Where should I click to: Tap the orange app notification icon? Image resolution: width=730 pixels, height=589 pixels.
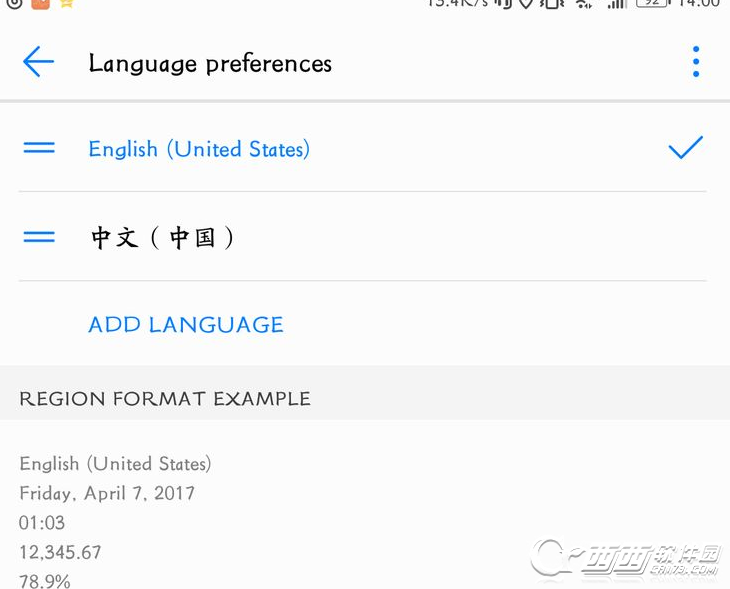click(x=40, y=3)
